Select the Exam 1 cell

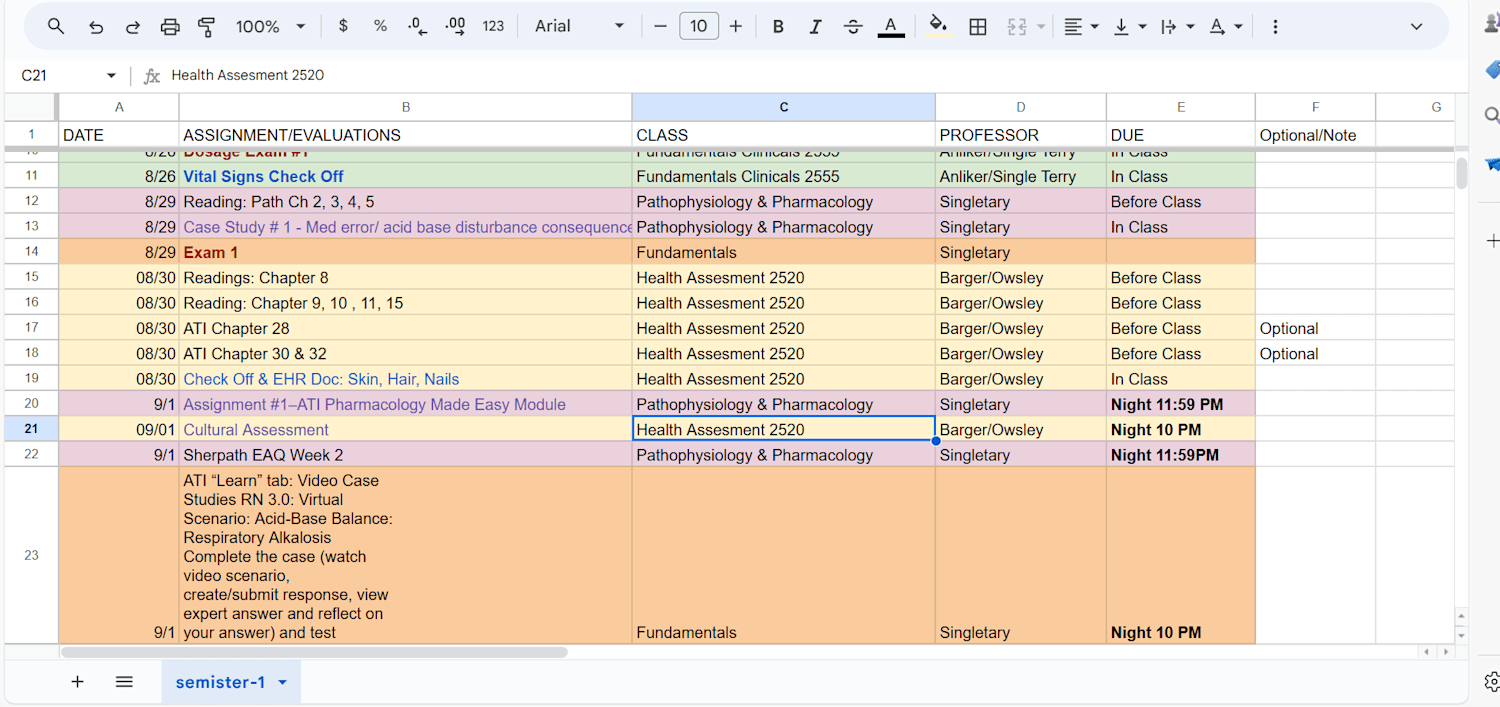406,252
